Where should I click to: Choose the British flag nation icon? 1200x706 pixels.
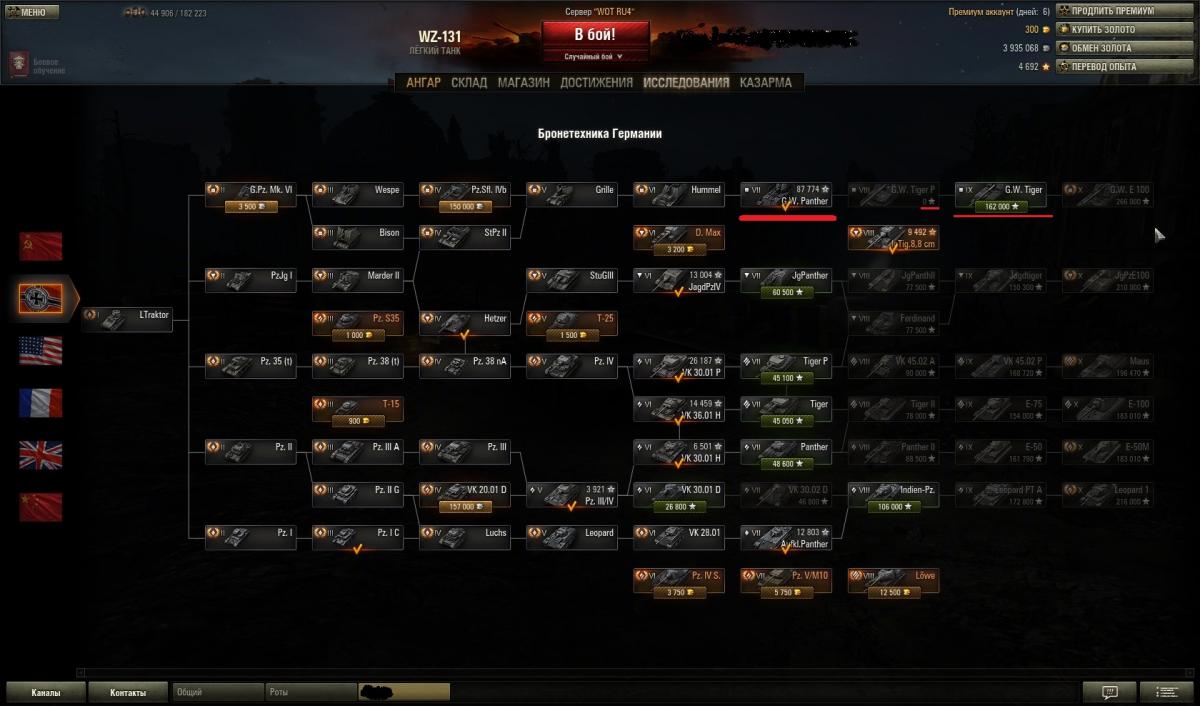pyautogui.click(x=40, y=455)
